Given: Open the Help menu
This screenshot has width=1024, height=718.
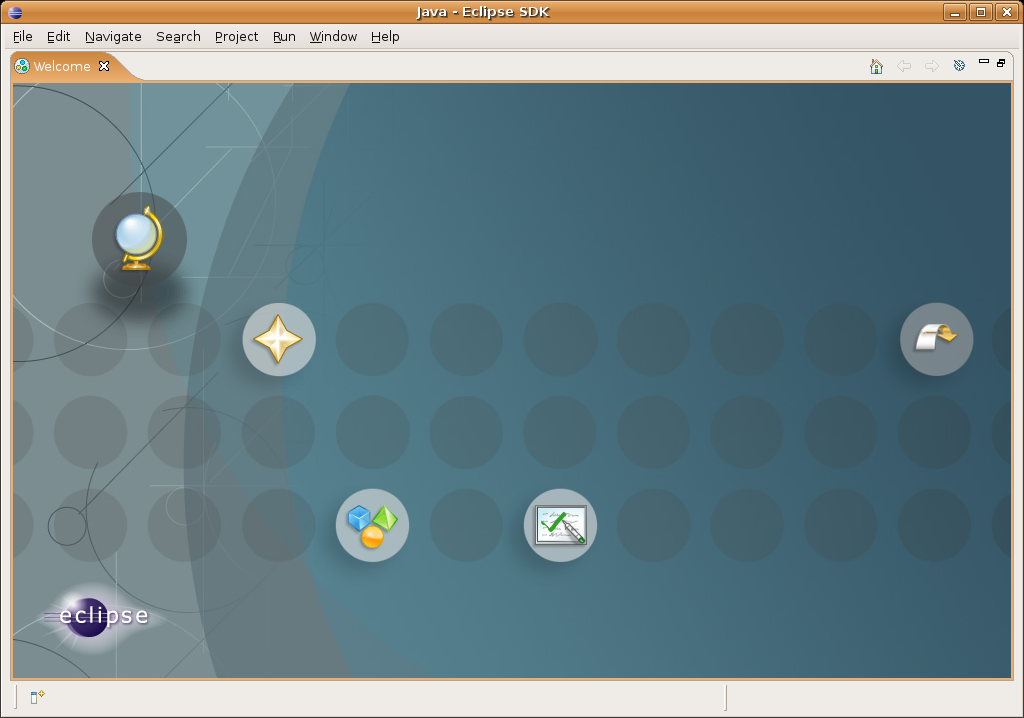Looking at the screenshot, I should pyautogui.click(x=385, y=36).
